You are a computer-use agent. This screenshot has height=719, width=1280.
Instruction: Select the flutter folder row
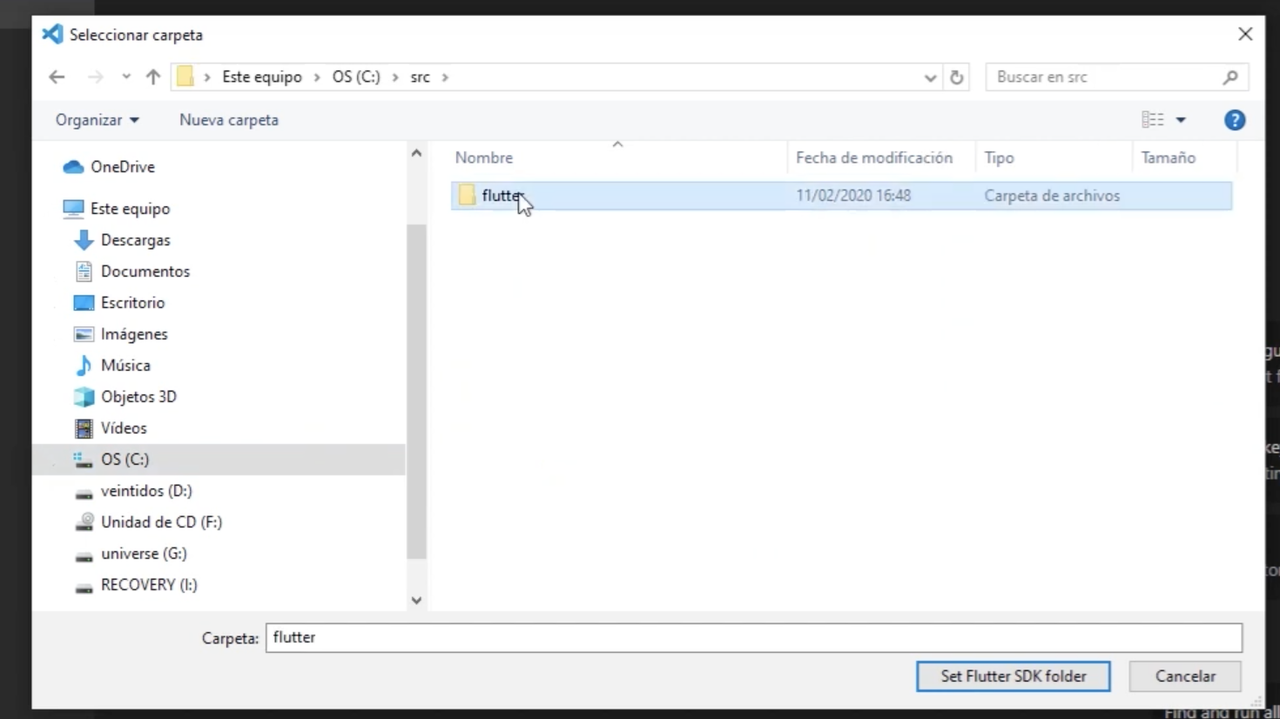[842, 196]
